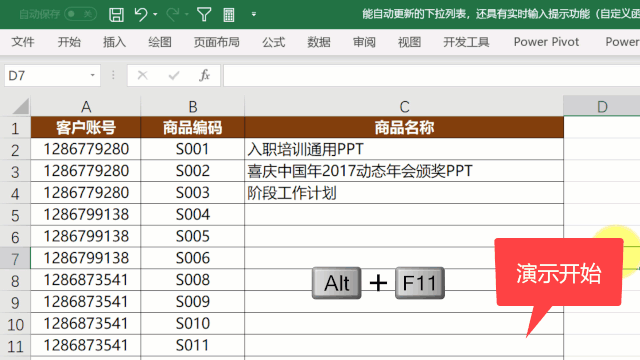640x360 pixels.
Task: Switch to the Power Pivot ribbon tab
Action: 546,42
